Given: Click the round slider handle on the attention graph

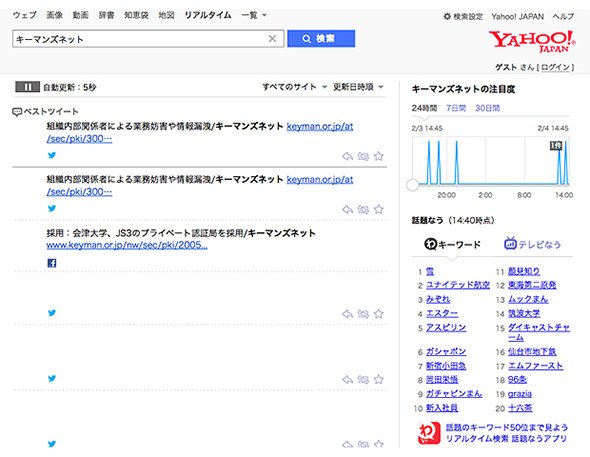Looking at the screenshot, I should coord(413,185).
